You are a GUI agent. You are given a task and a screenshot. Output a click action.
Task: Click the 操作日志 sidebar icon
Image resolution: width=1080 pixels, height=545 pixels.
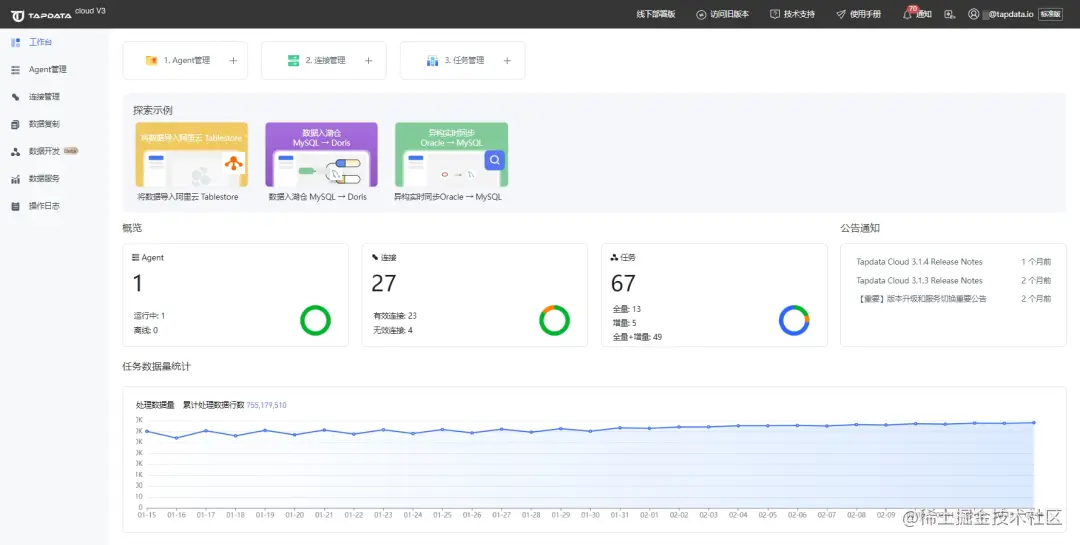click(15, 206)
